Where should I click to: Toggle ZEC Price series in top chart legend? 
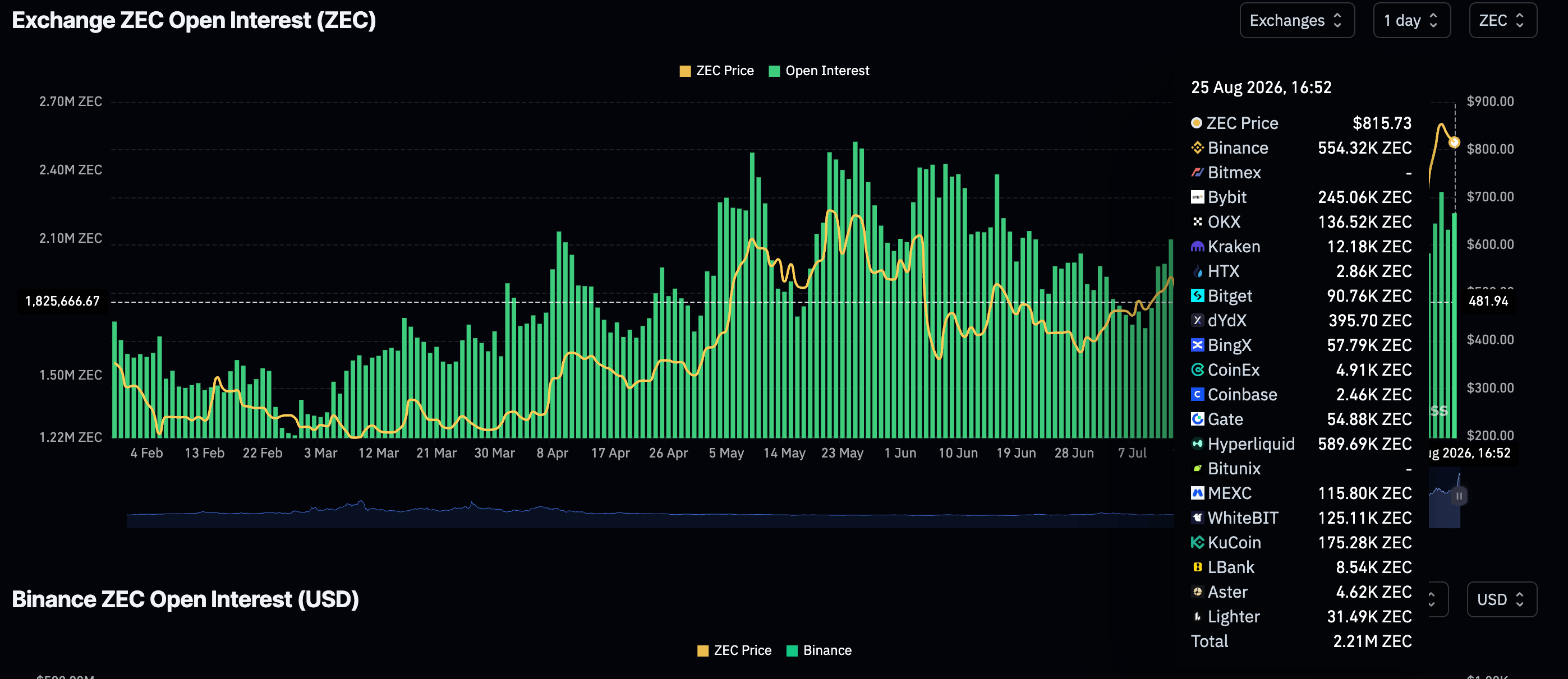tap(716, 71)
